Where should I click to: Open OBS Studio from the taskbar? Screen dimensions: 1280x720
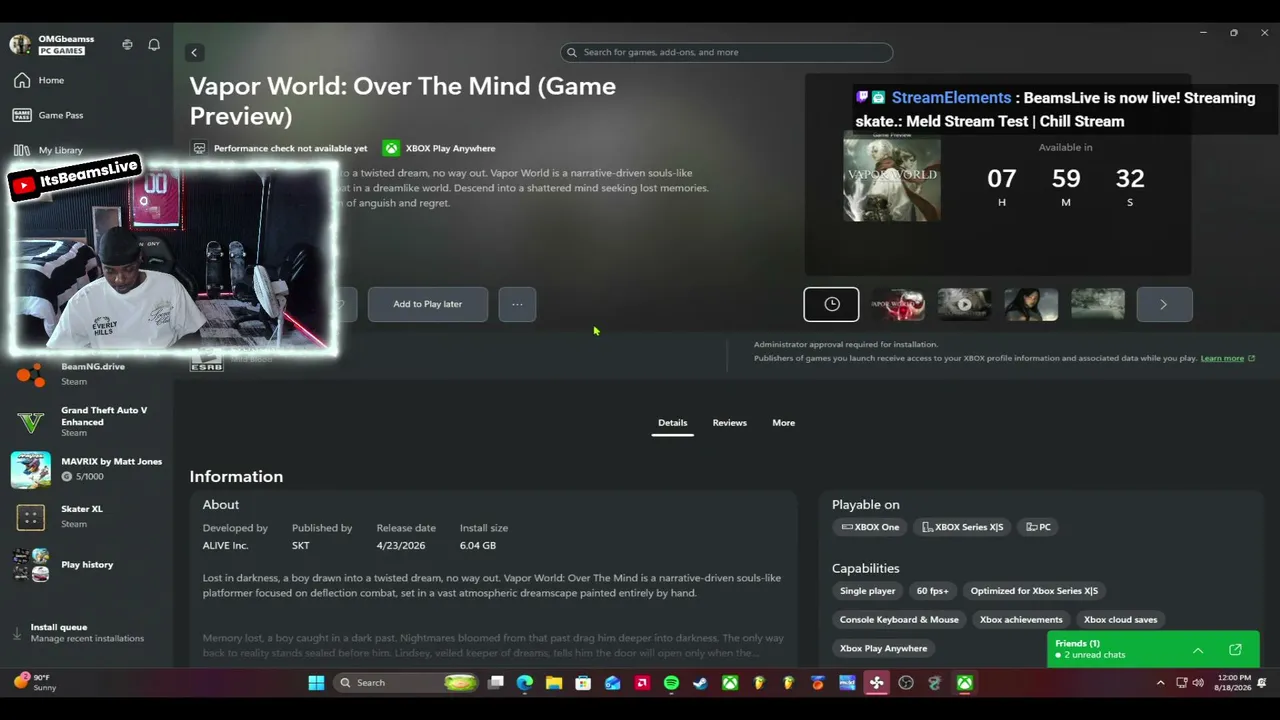pos(906,683)
